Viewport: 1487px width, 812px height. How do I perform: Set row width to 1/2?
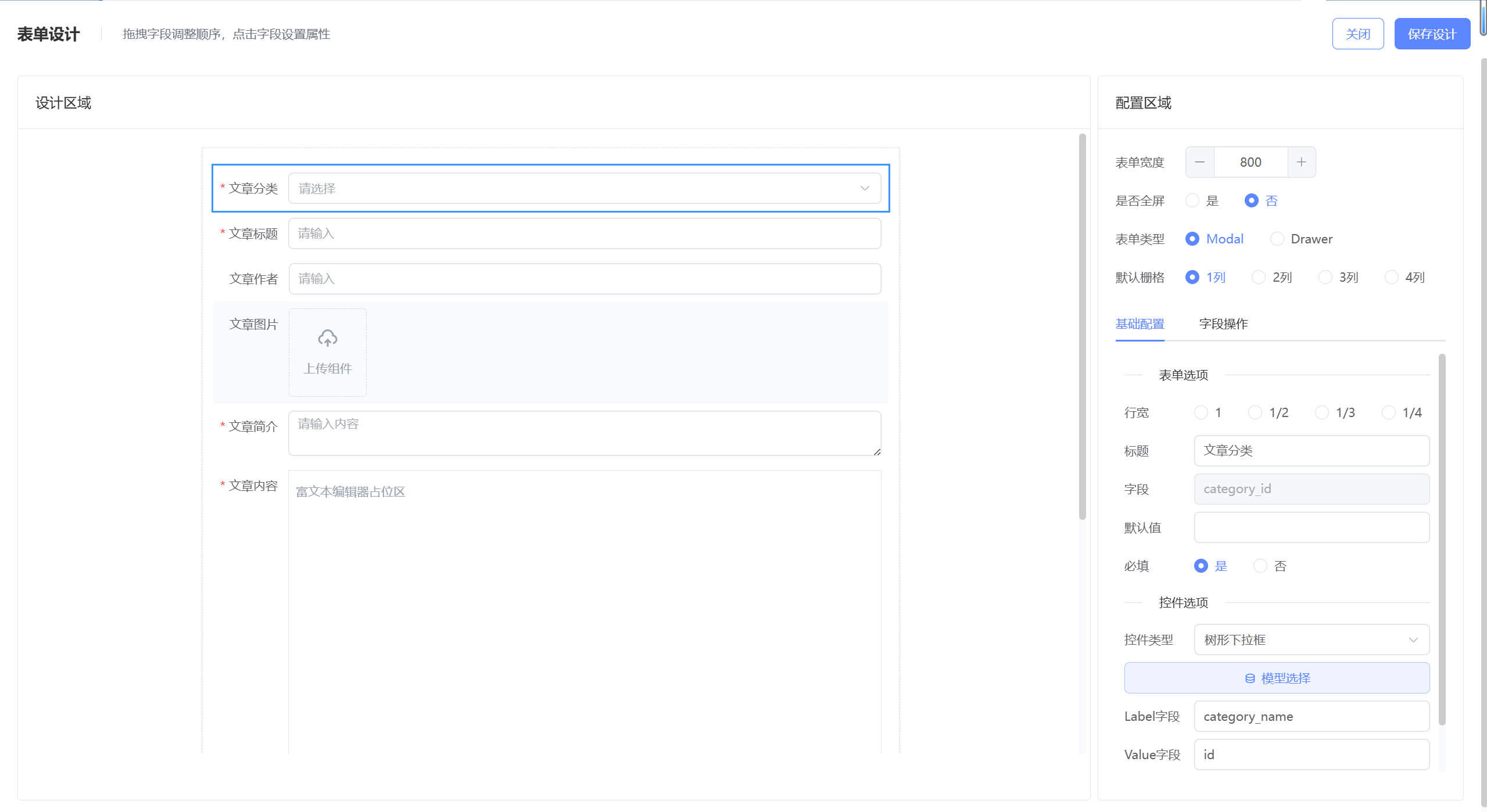(1255, 412)
